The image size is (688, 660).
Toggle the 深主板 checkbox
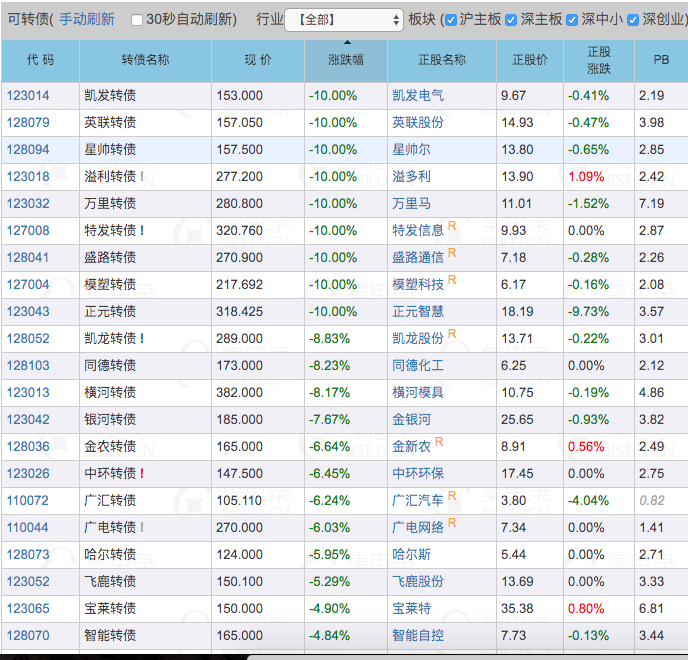pyautogui.click(x=512, y=20)
